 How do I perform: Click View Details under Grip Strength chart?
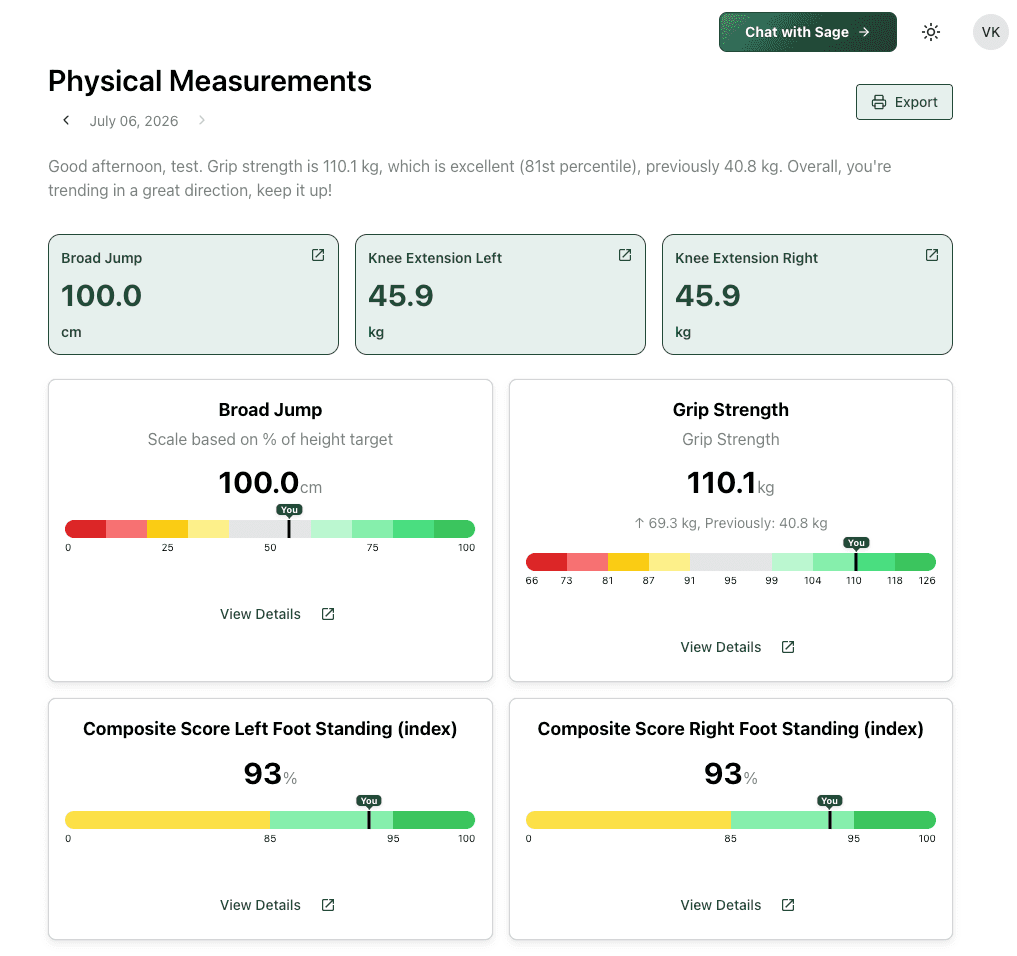[x=737, y=647]
